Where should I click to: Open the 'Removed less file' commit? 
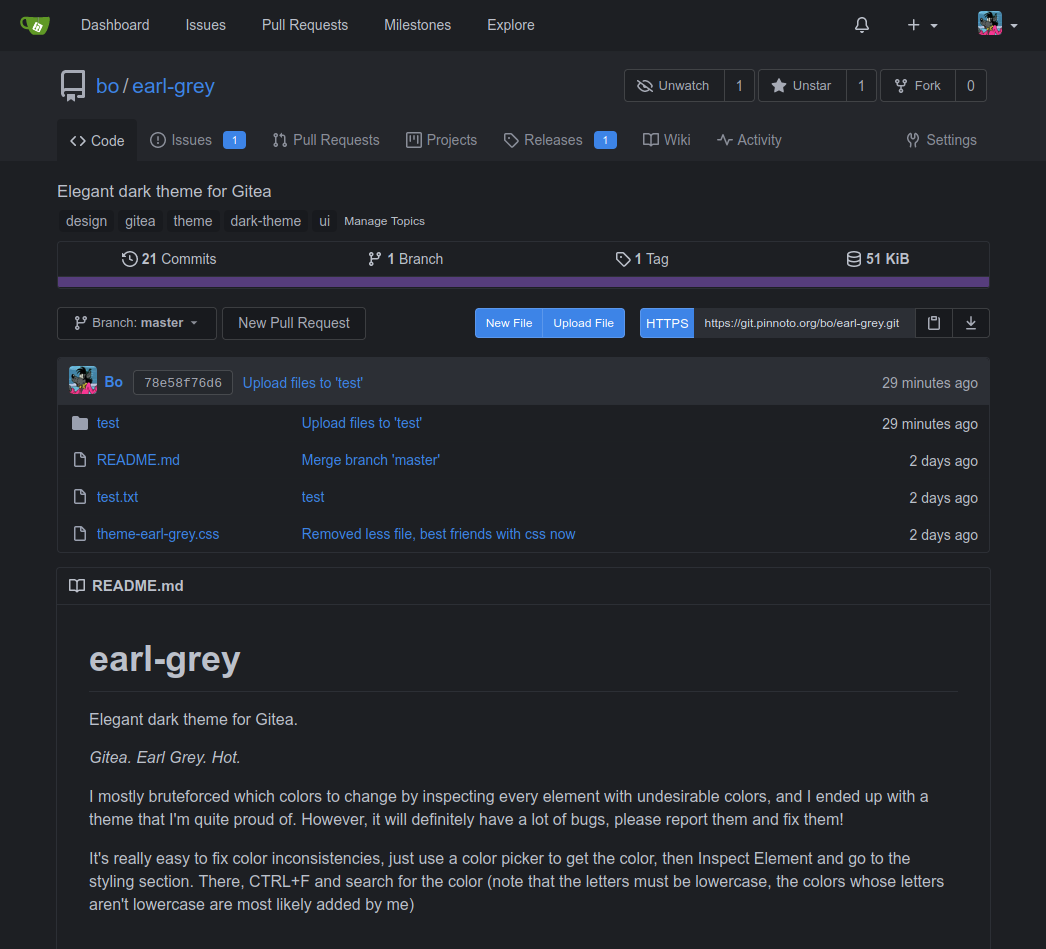click(438, 534)
